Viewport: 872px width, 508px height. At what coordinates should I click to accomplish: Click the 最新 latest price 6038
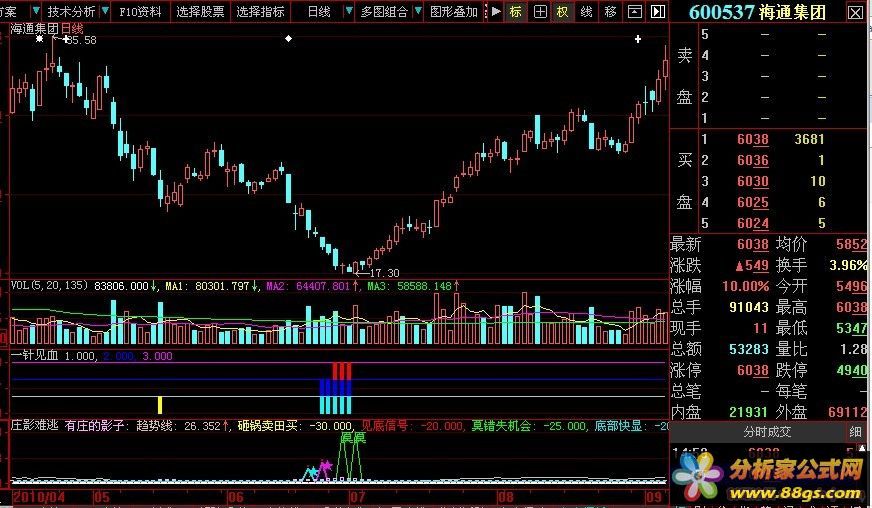(752, 244)
